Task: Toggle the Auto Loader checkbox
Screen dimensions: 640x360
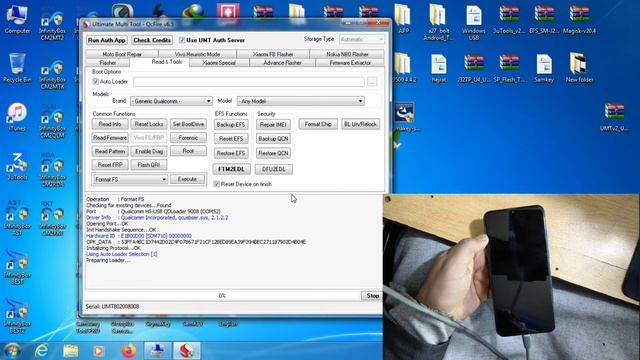Action: tap(96, 82)
